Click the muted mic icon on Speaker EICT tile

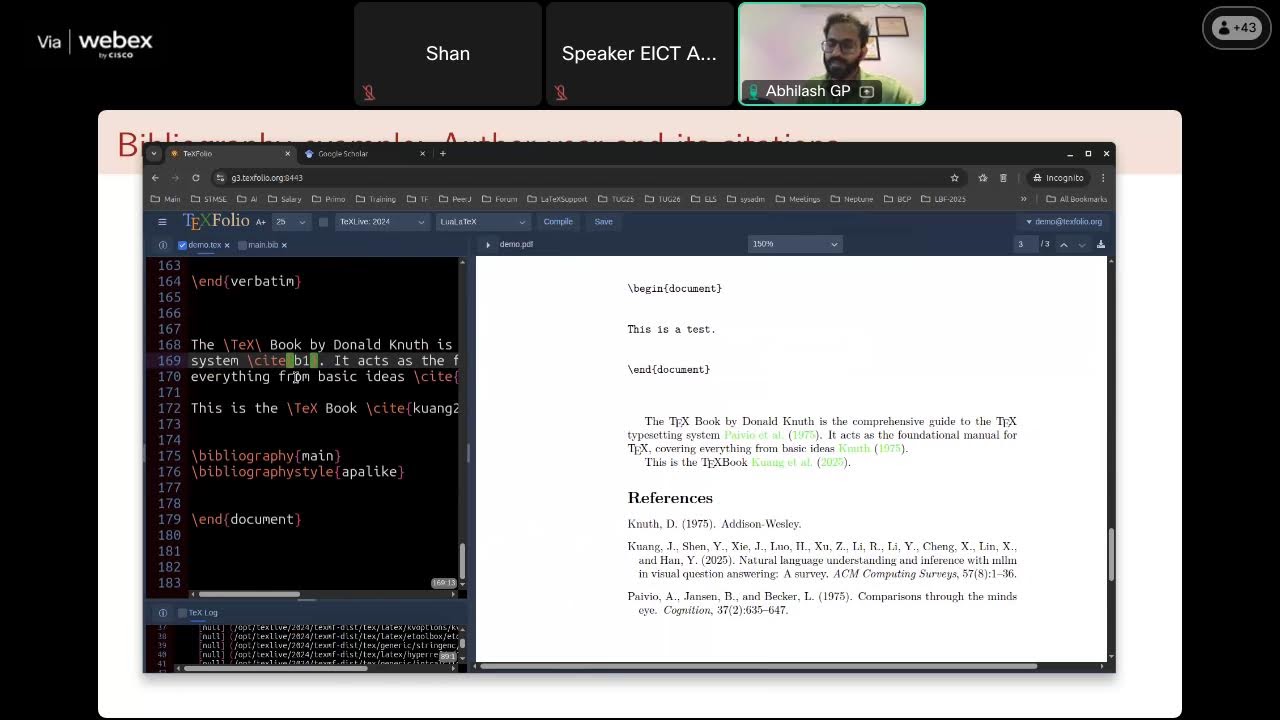point(560,93)
